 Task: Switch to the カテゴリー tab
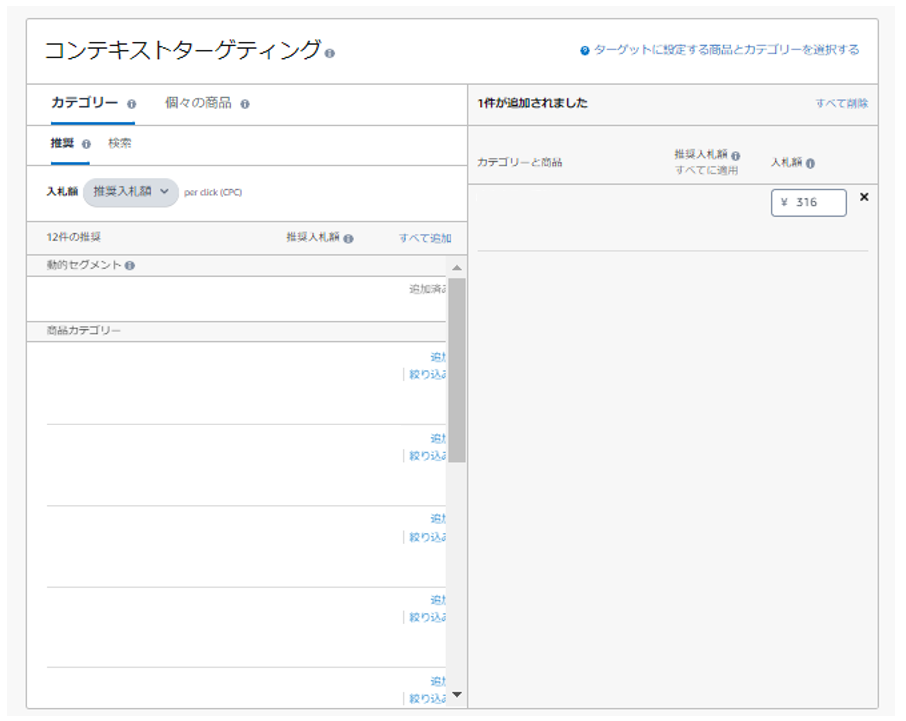84,103
